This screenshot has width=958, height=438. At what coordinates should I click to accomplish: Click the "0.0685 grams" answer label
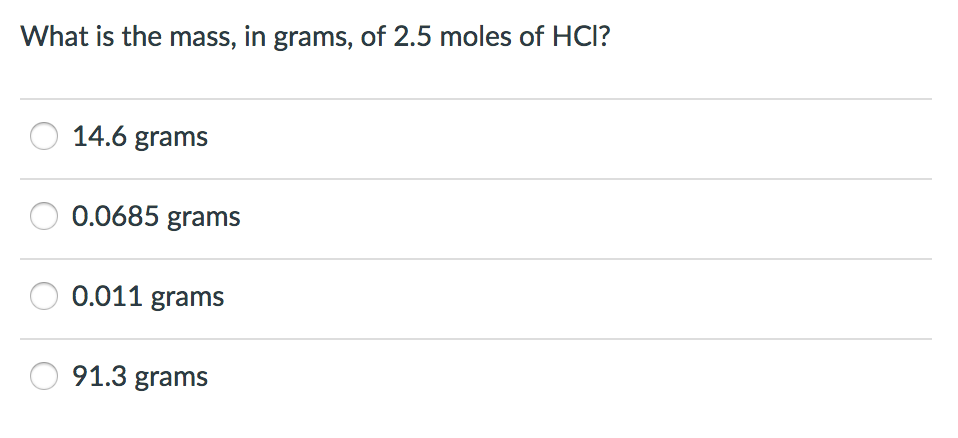[x=156, y=217]
